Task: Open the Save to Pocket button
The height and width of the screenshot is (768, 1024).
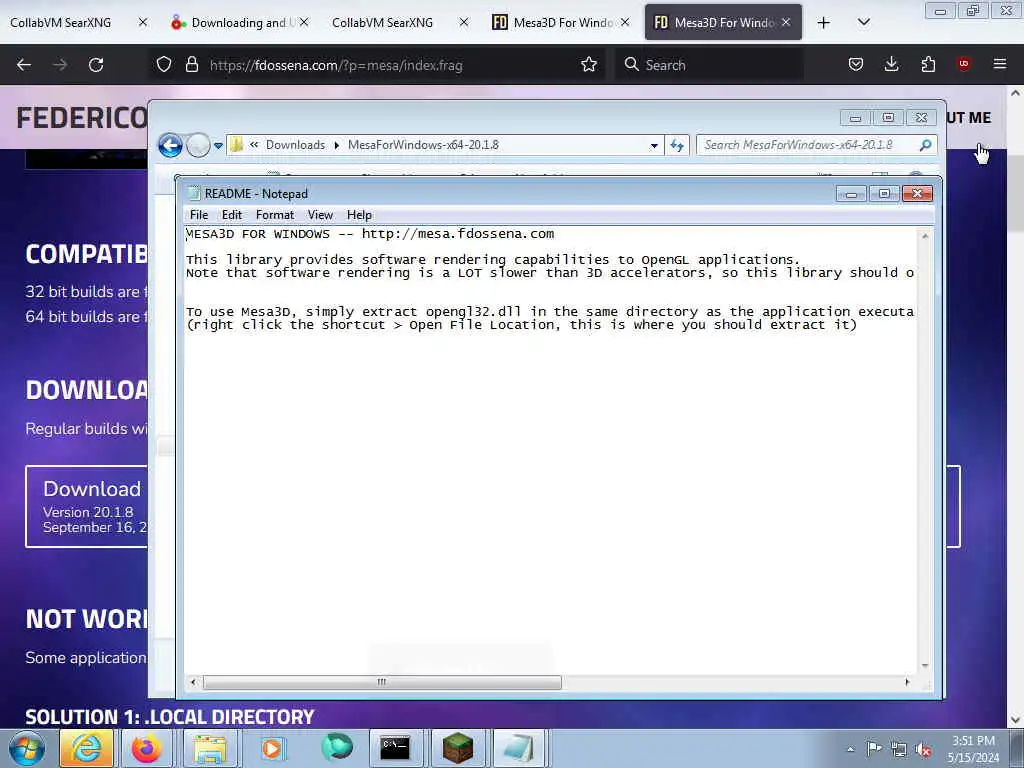Action: click(x=856, y=64)
